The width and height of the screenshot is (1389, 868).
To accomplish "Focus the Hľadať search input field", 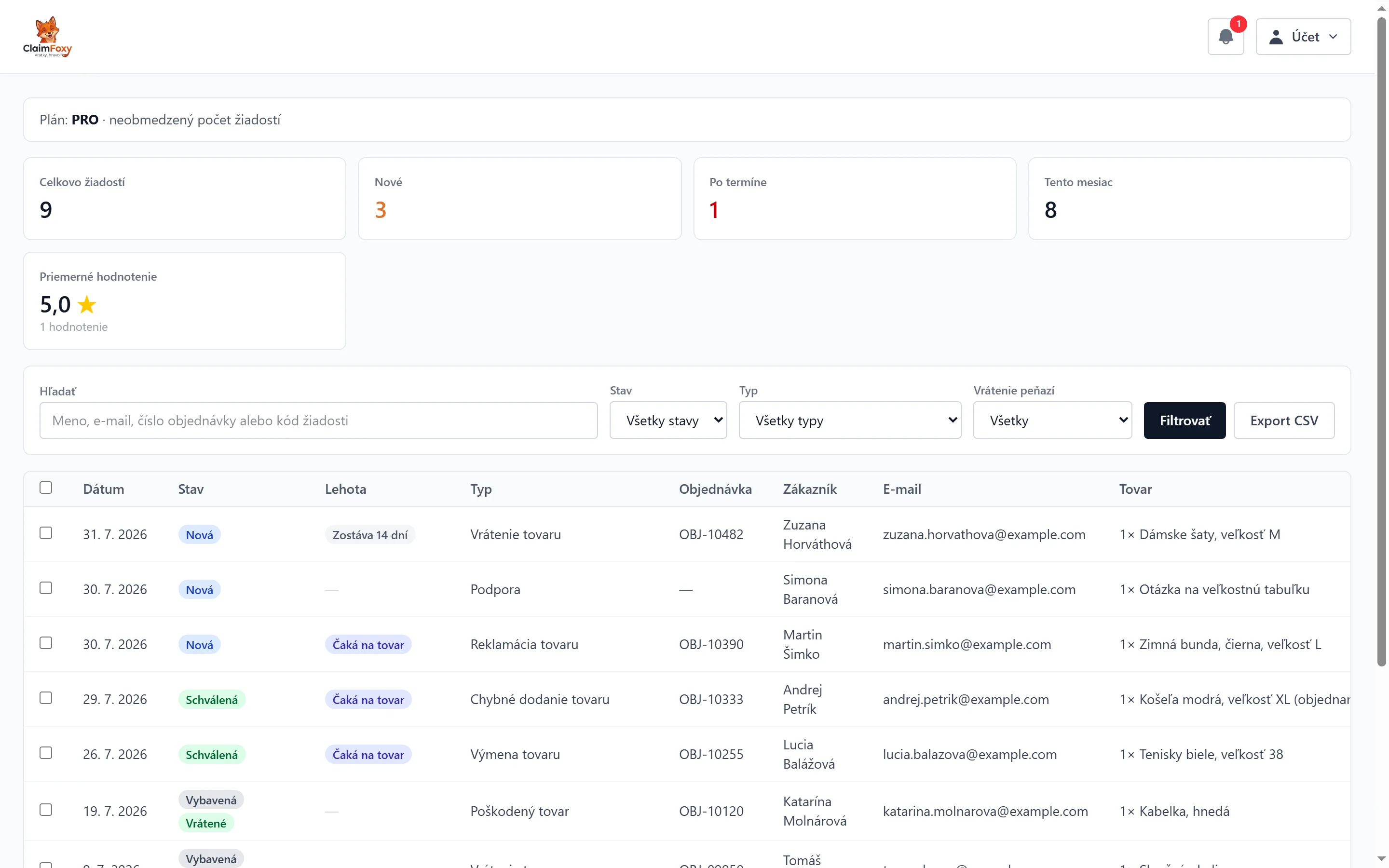I will tap(318, 420).
